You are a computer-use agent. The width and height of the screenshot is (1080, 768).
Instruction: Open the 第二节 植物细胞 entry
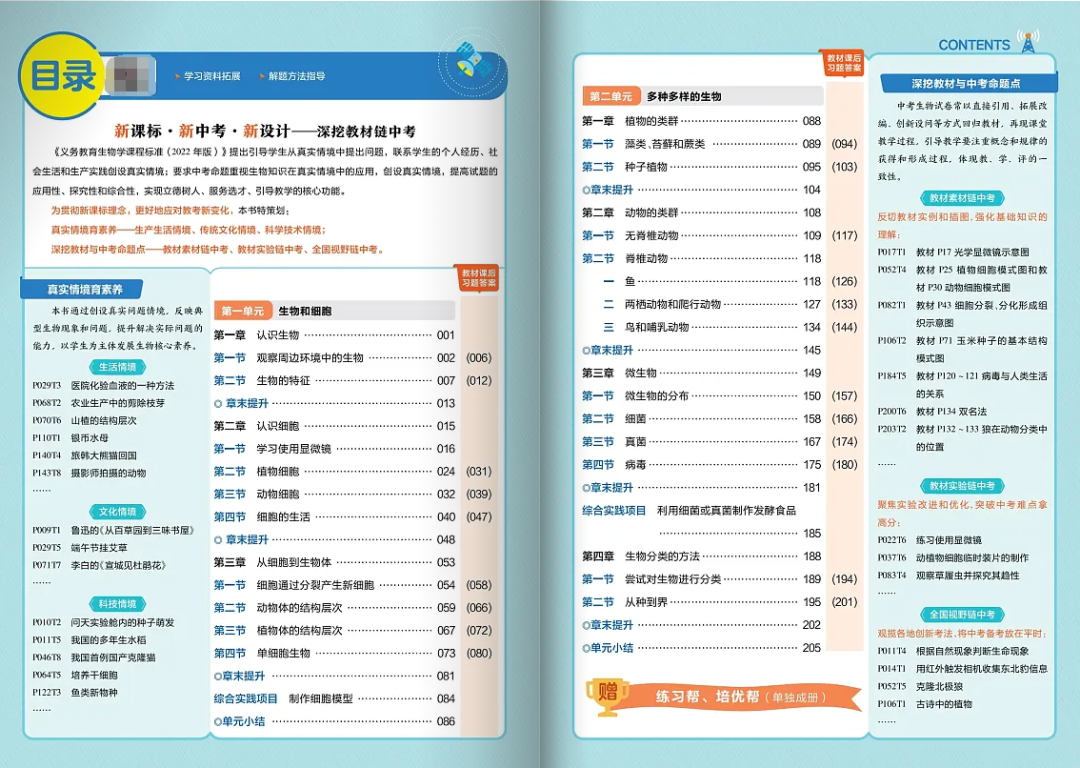coord(334,472)
